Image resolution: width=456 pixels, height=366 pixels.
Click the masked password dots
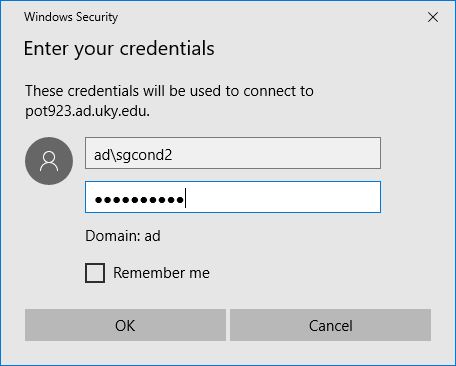pyautogui.click(x=139, y=200)
